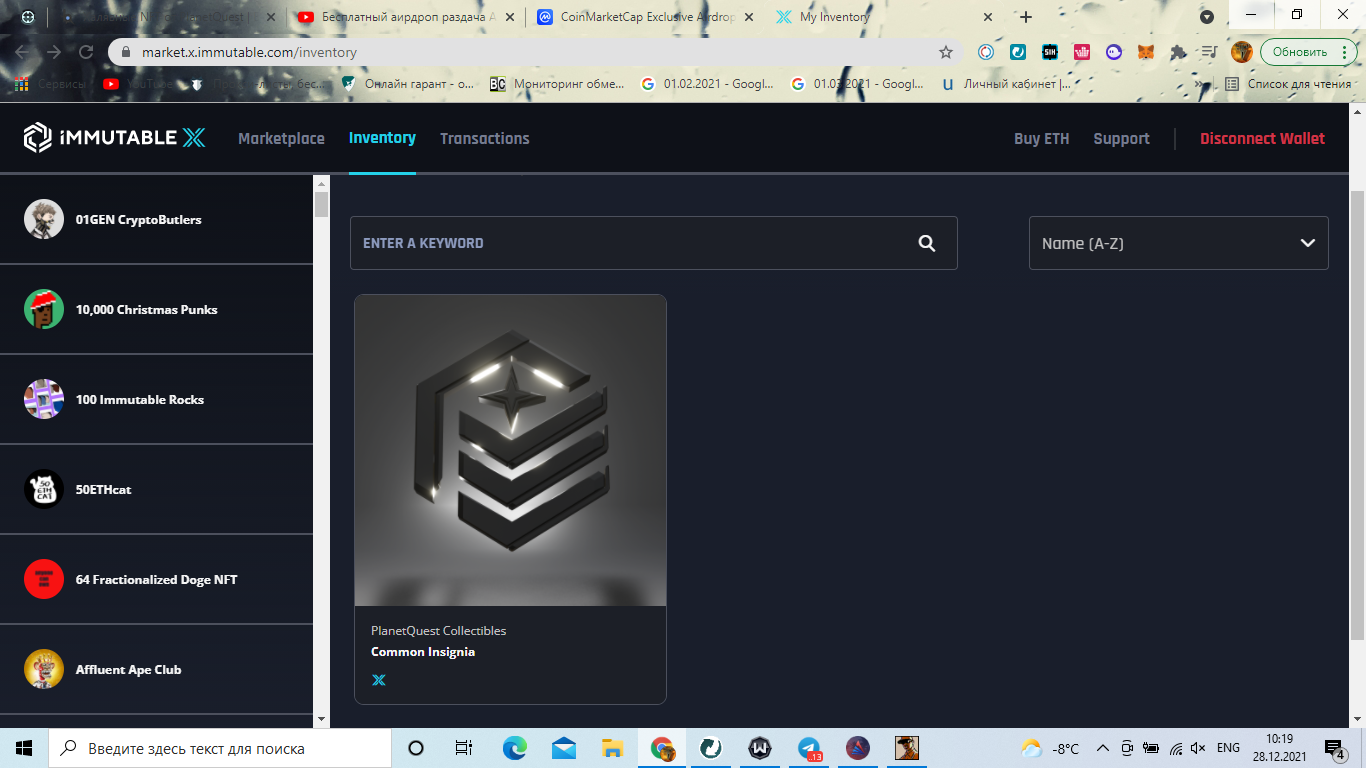Screen dimensions: 1366x768
Task: Click the Immutable X icon on the card
Action: (379, 680)
